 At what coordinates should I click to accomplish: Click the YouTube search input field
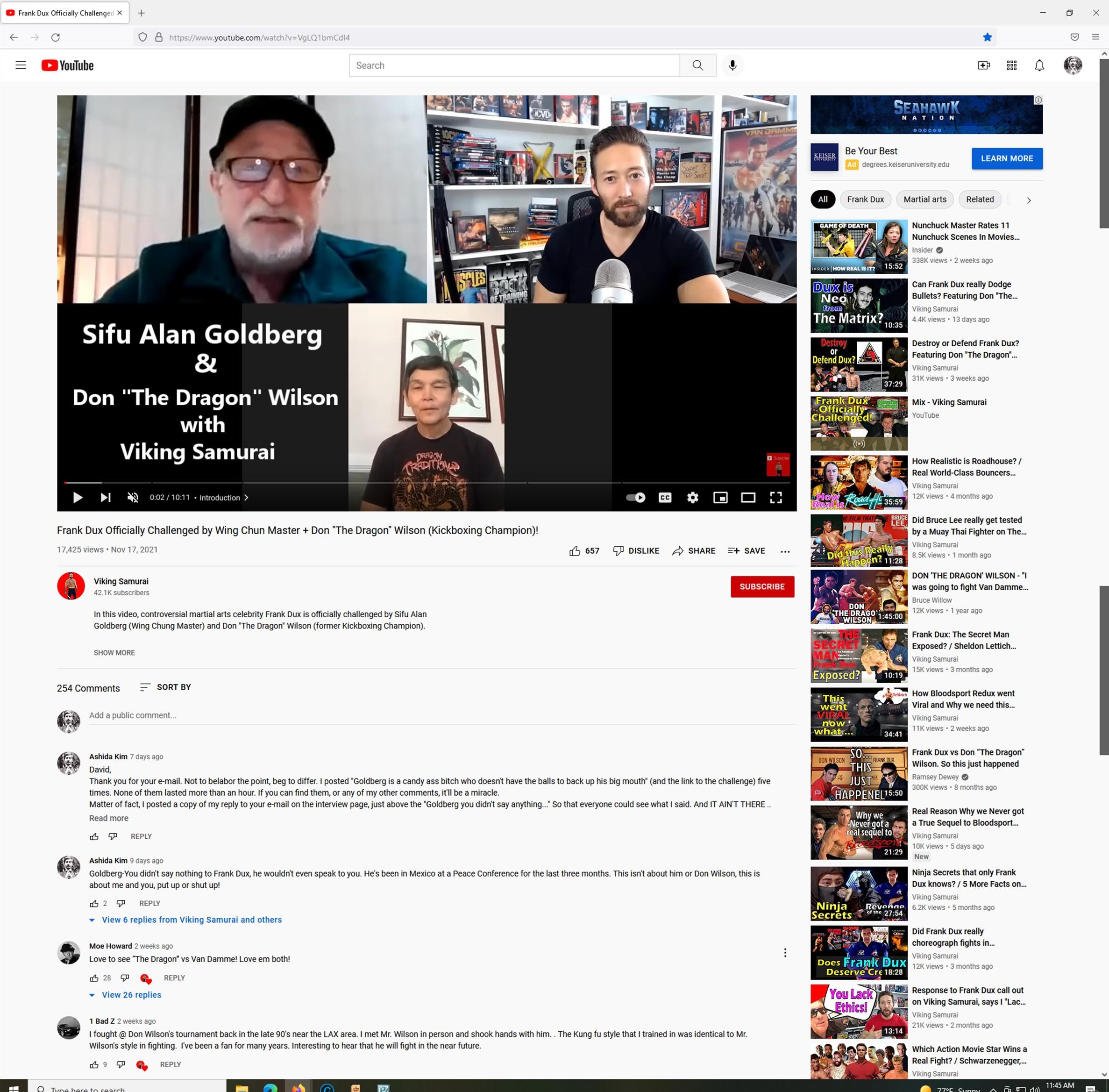514,65
